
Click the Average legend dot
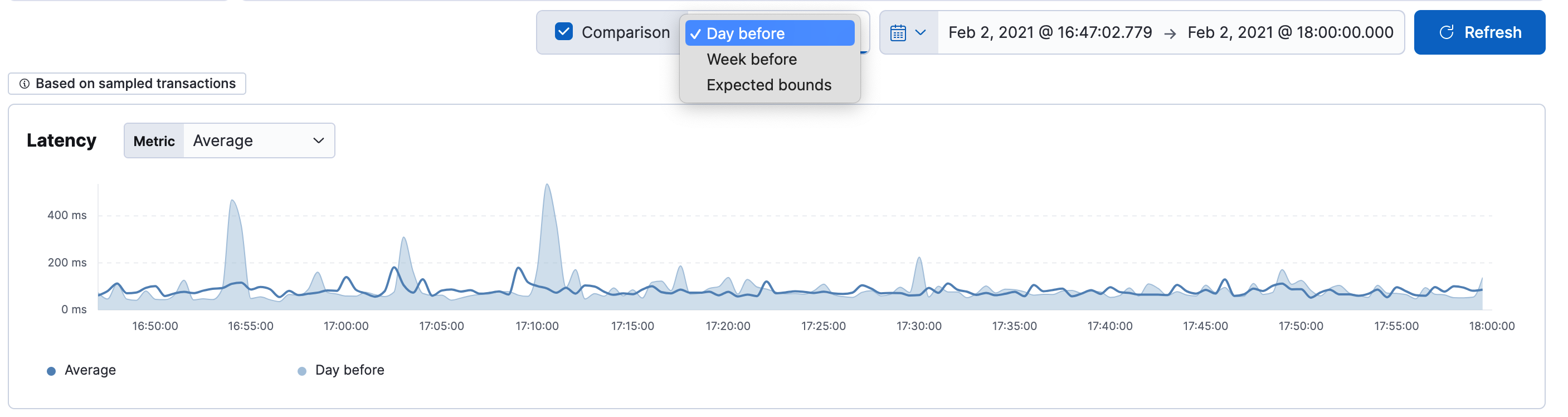(51, 370)
